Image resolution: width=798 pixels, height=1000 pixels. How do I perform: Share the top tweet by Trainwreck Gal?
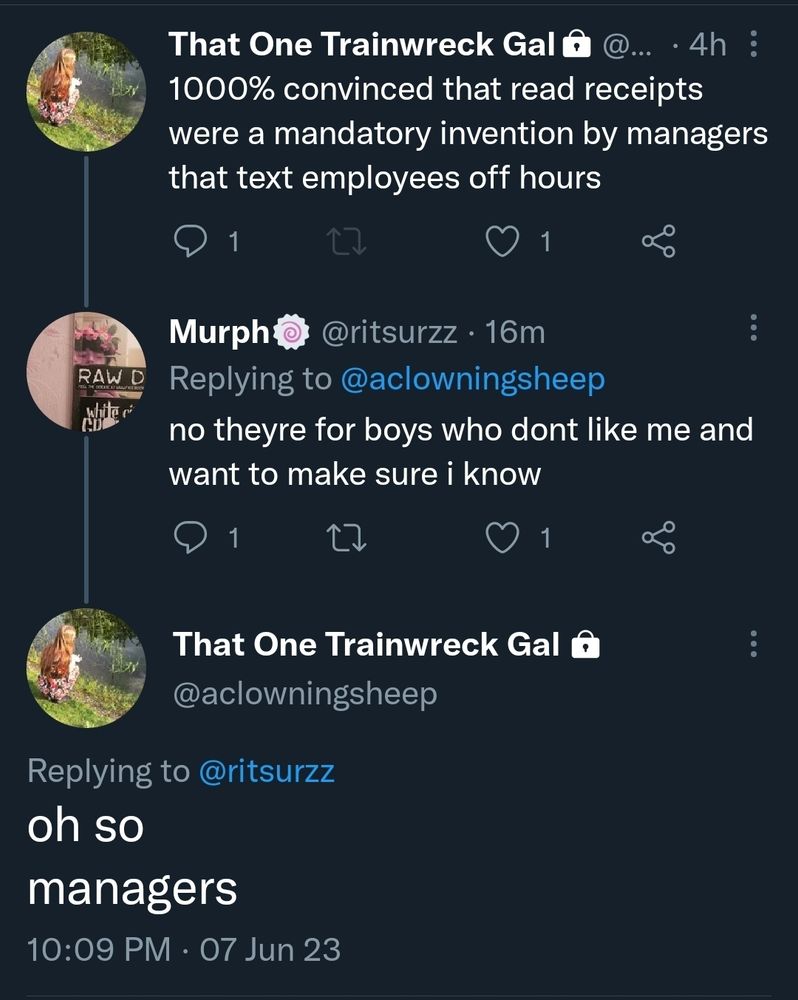tap(659, 241)
